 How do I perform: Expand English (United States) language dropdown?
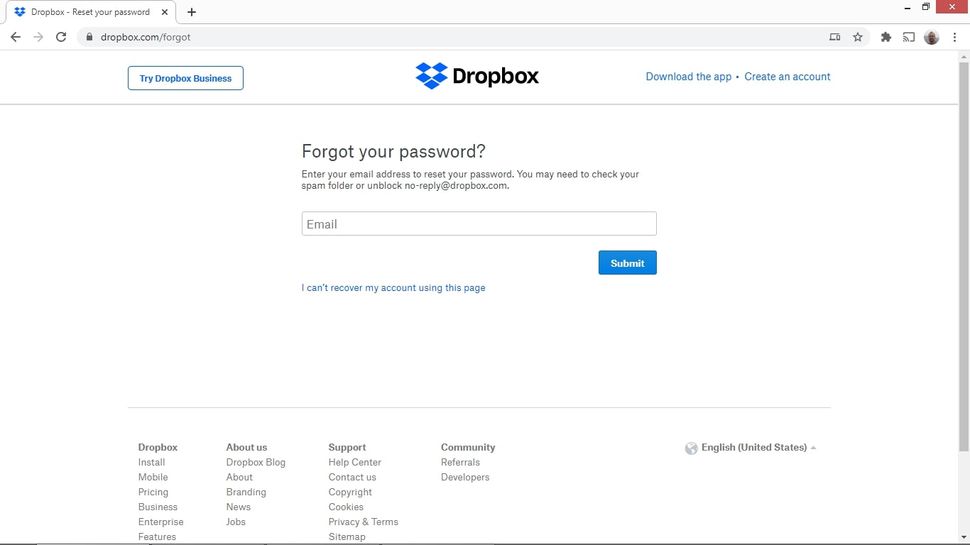click(x=758, y=447)
